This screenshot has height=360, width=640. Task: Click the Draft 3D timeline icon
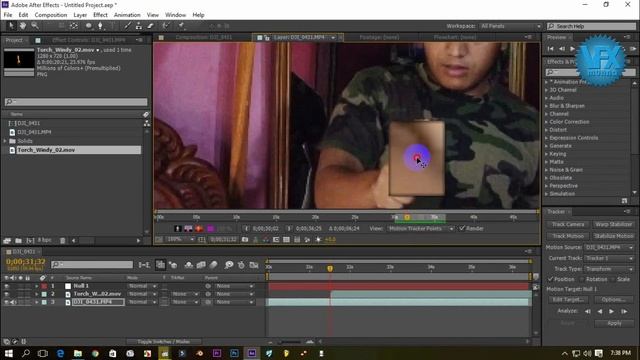(x=173, y=265)
